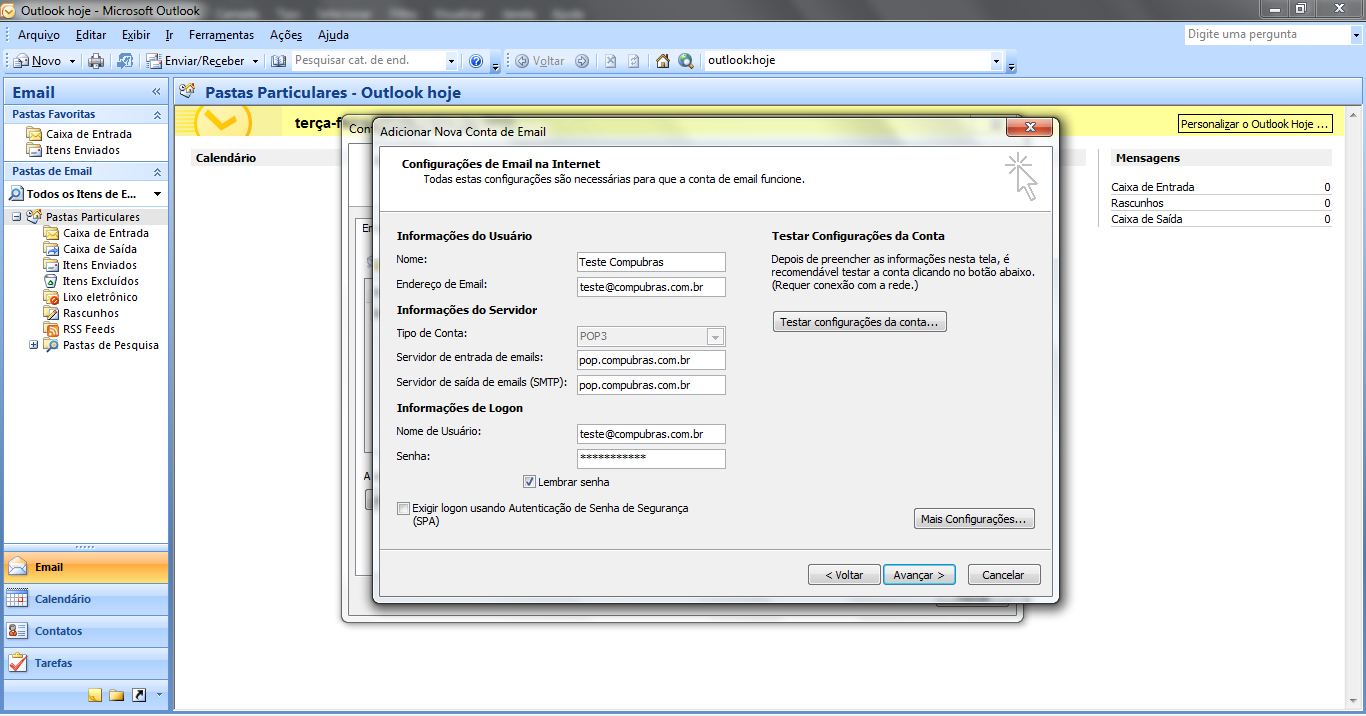Viewport: 1366px width, 716px height.
Task: Click the blue Help question mark icon
Action: click(x=476, y=61)
